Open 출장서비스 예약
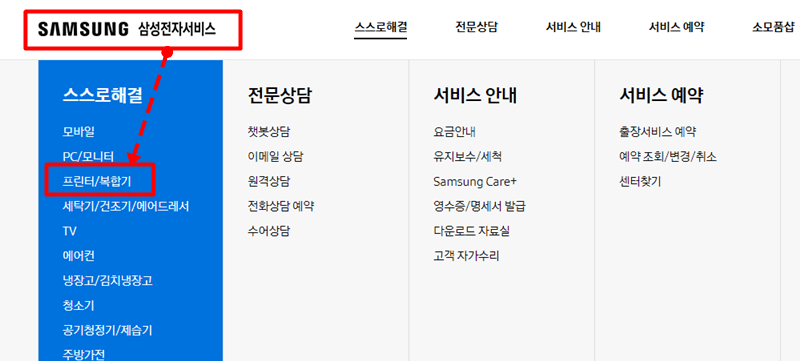 coord(657,132)
